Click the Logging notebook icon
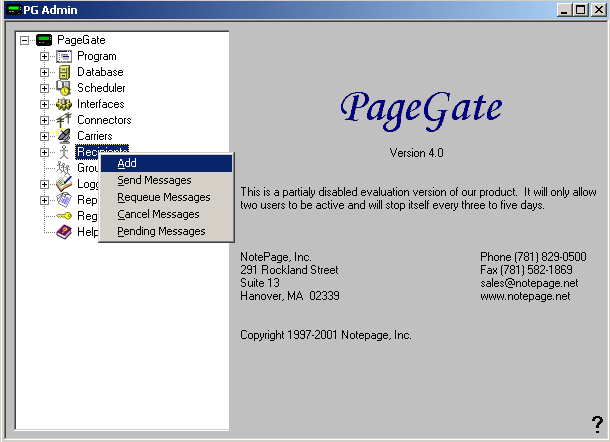This screenshot has height=442, width=610. [x=64, y=184]
